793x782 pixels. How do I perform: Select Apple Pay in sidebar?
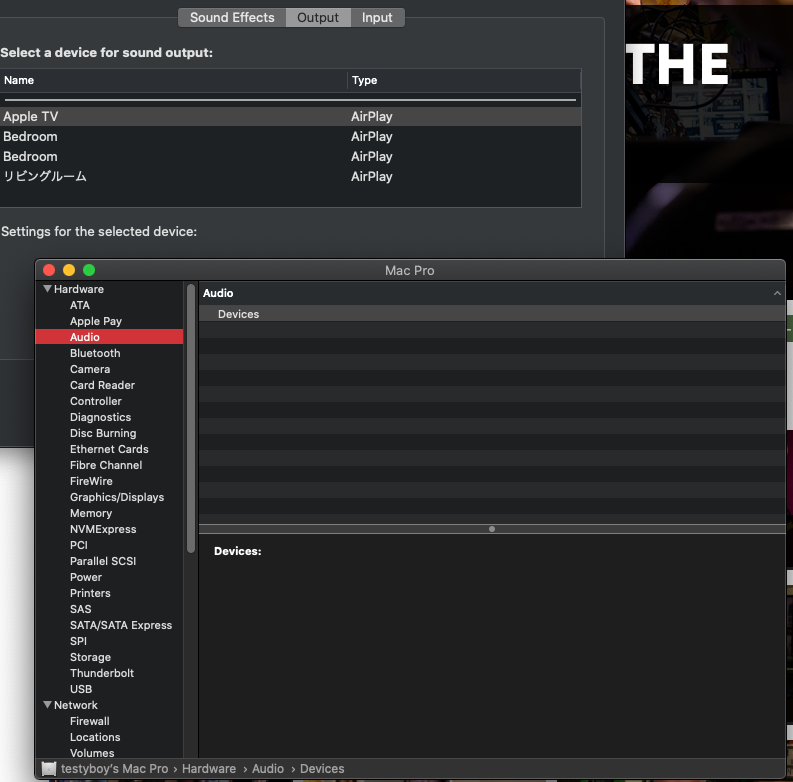click(96, 321)
